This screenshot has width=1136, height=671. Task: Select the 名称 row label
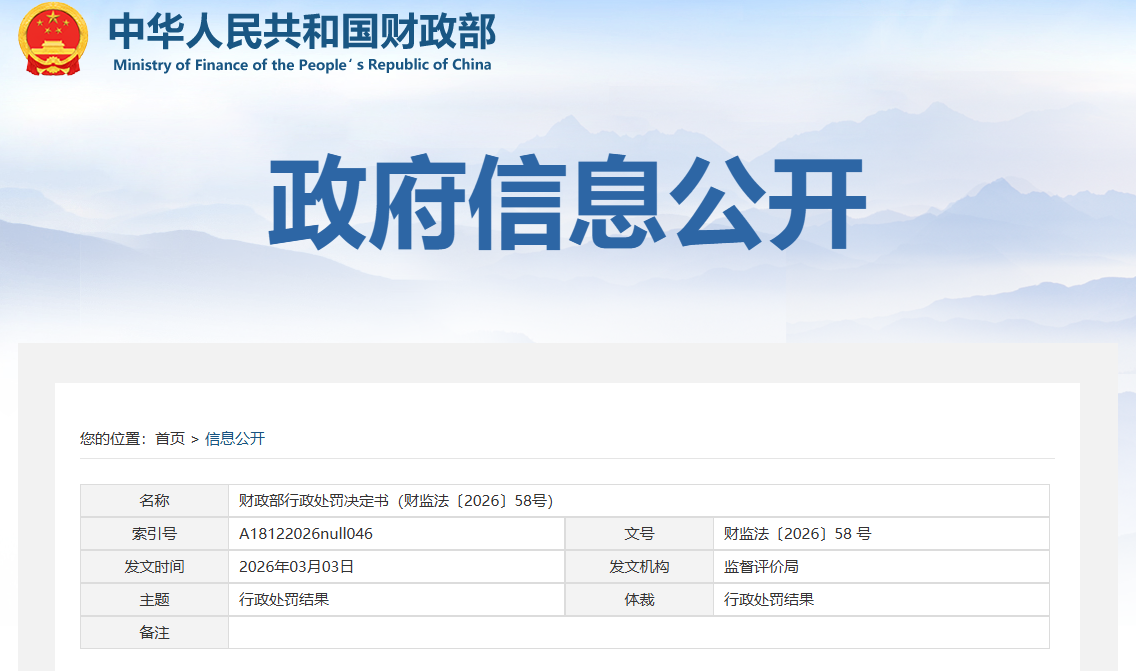[x=154, y=500]
